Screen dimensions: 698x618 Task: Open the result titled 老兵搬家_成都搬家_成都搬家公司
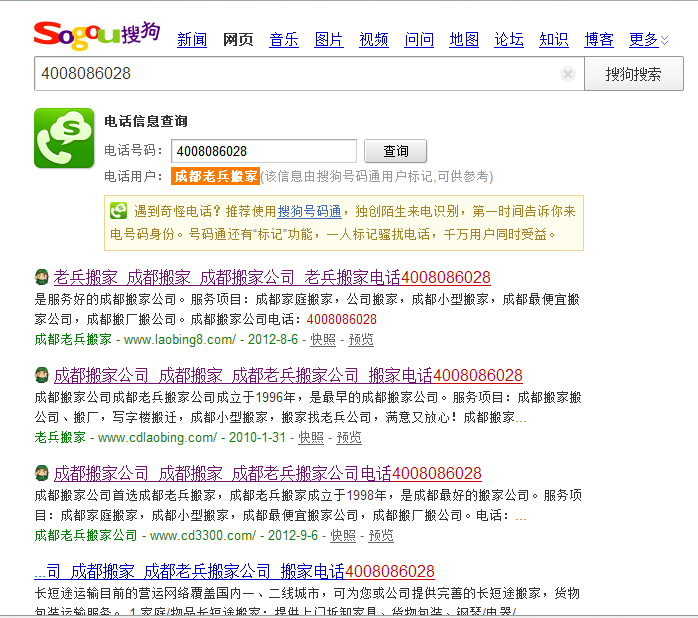[272, 277]
